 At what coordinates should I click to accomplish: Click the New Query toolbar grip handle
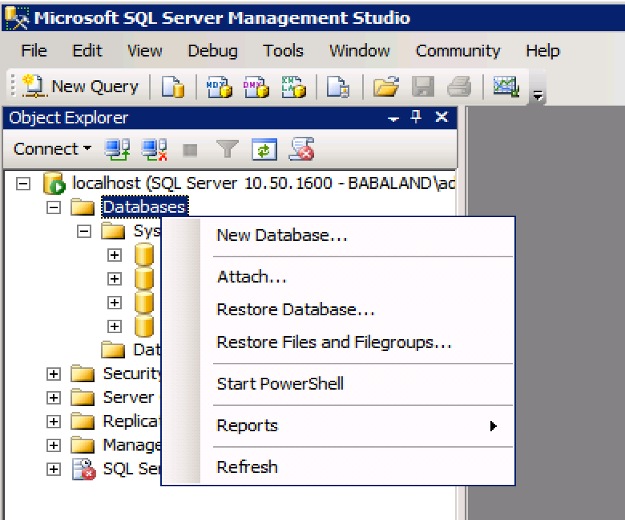click(x=13, y=86)
